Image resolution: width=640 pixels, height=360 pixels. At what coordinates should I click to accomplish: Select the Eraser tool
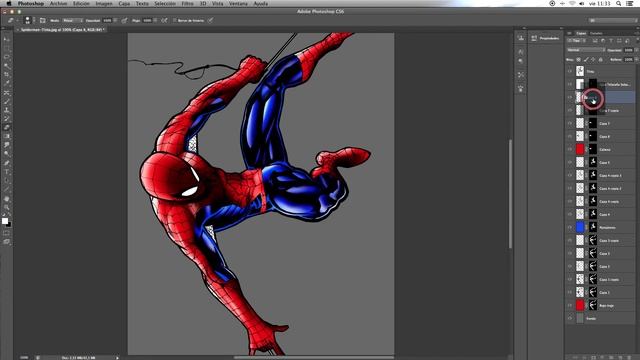7,128
